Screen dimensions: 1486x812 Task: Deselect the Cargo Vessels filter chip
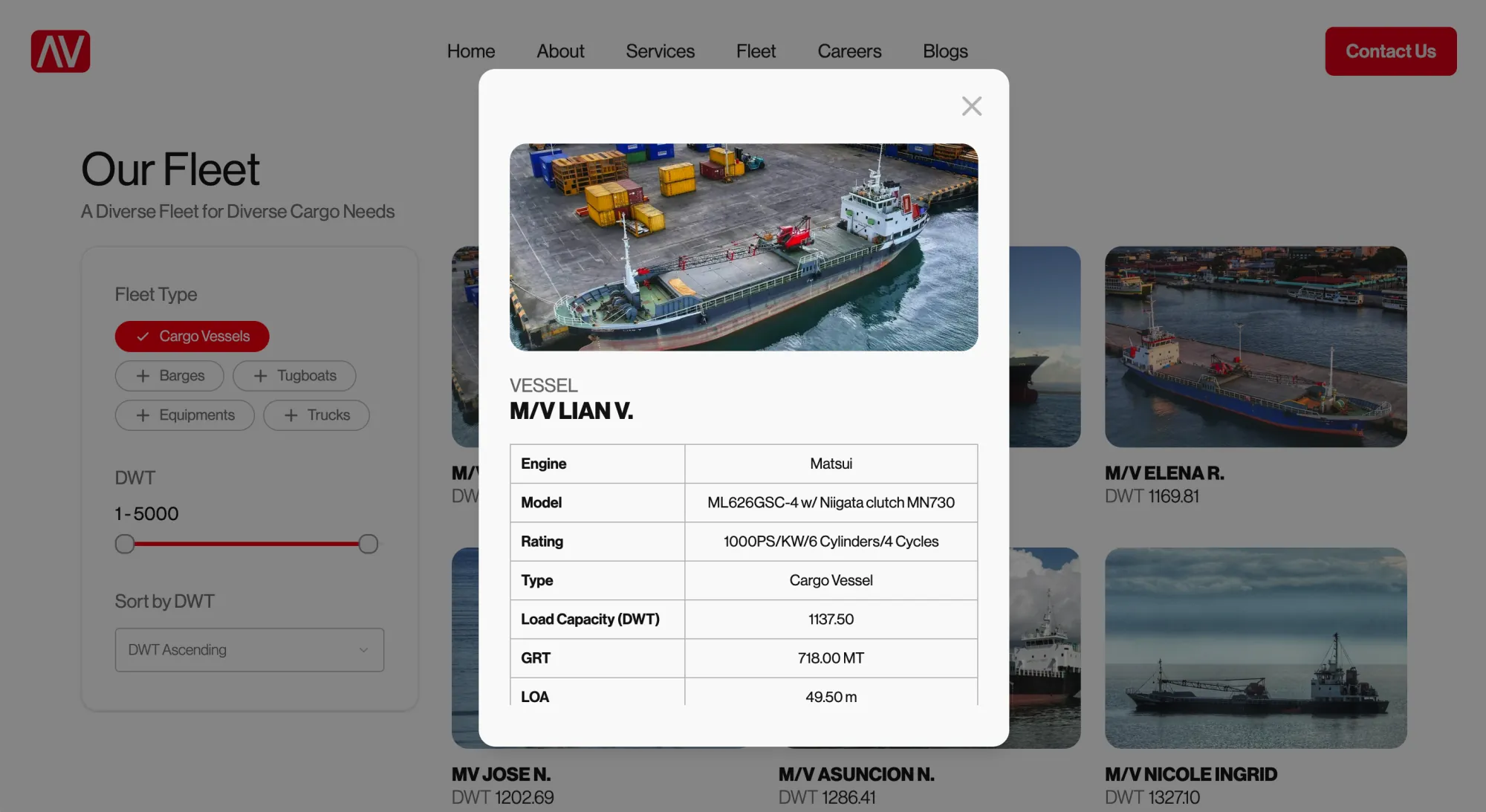pyautogui.click(x=192, y=337)
